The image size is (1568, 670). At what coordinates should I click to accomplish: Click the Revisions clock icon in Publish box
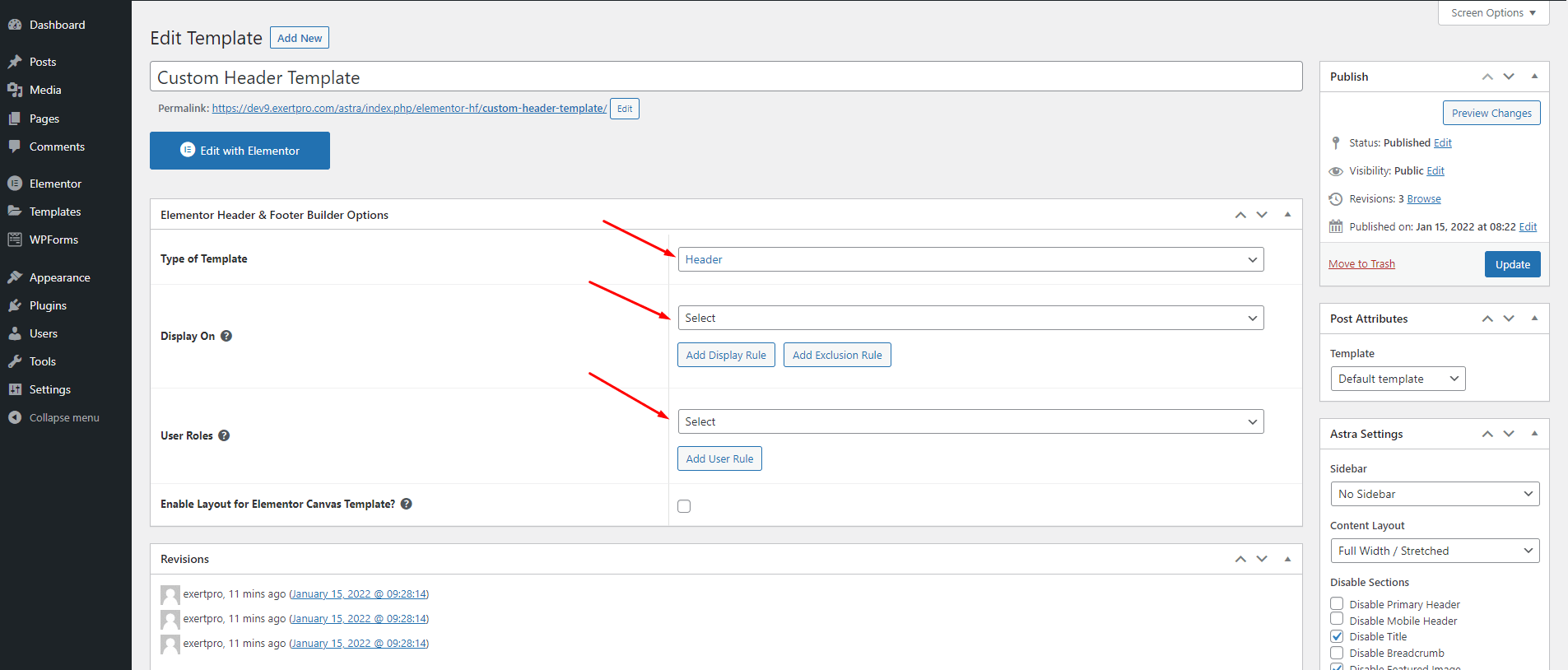(1336, 199)
